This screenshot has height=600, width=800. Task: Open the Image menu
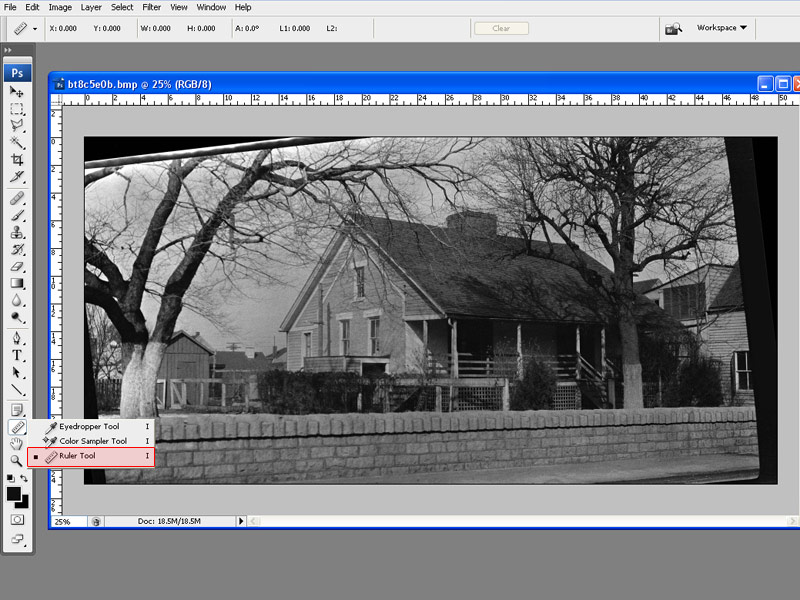[x=60, y=7]
